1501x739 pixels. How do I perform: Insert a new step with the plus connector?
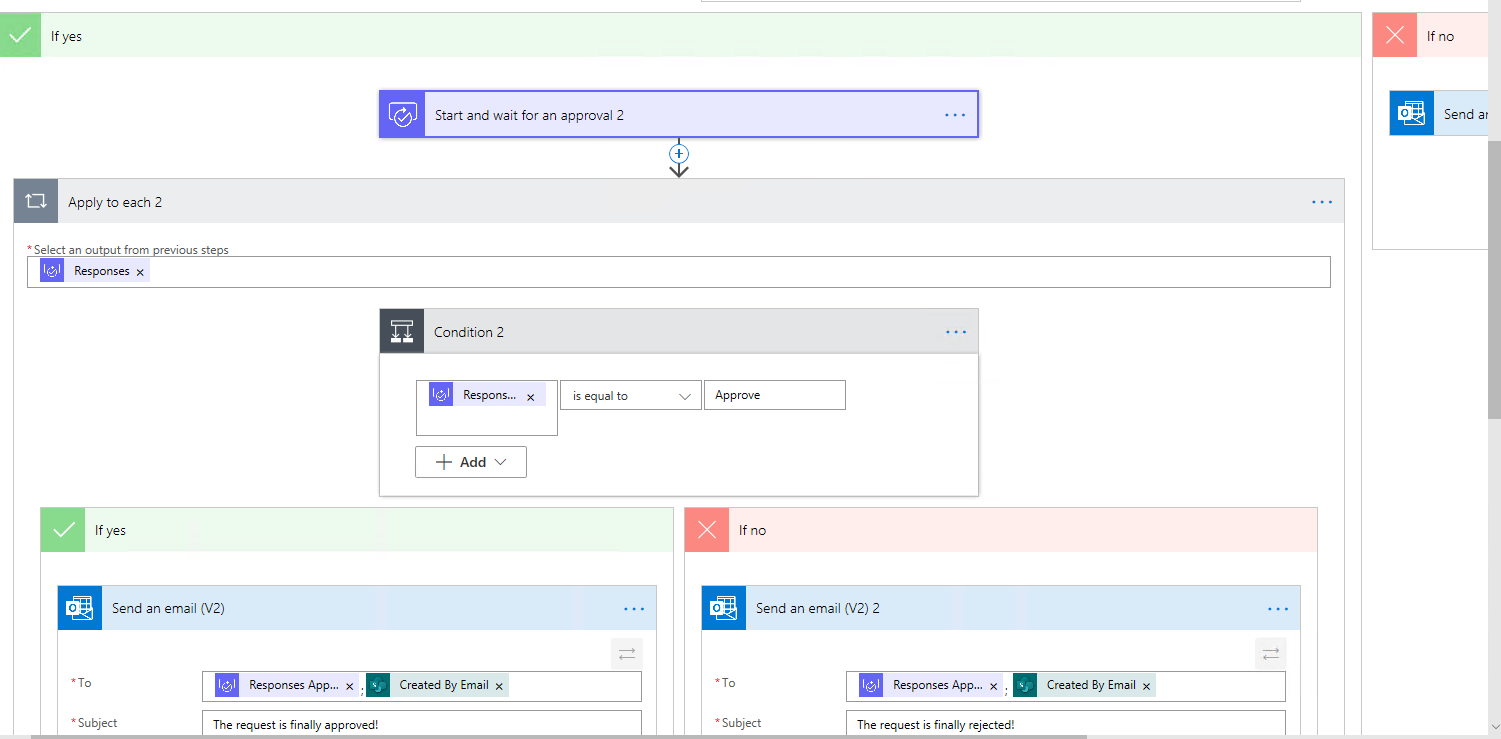(679, 154)
